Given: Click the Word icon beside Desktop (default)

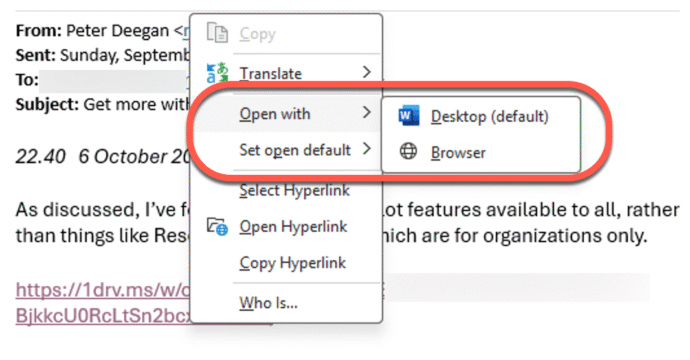Looking at the screenshot, I should pyautogui.click(x=409, y=116).
